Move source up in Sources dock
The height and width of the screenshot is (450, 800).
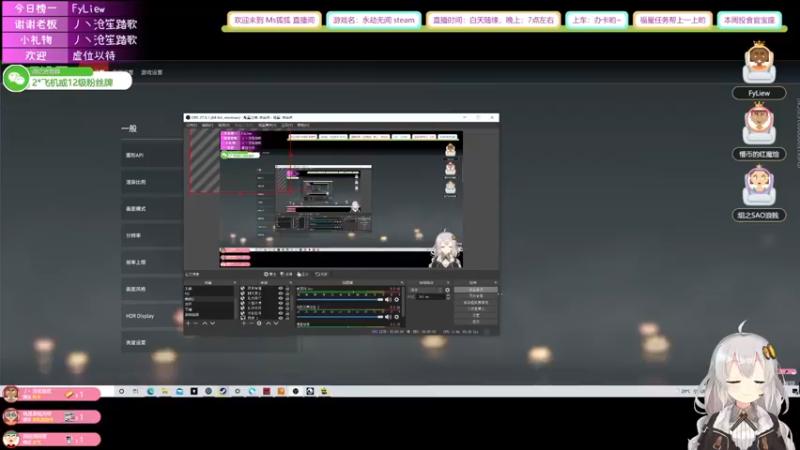[x=268, y=323]
